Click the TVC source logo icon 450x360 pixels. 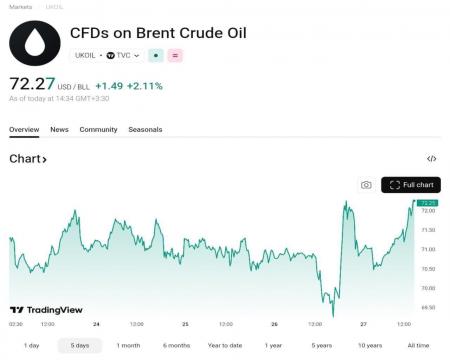coord(110,56)
